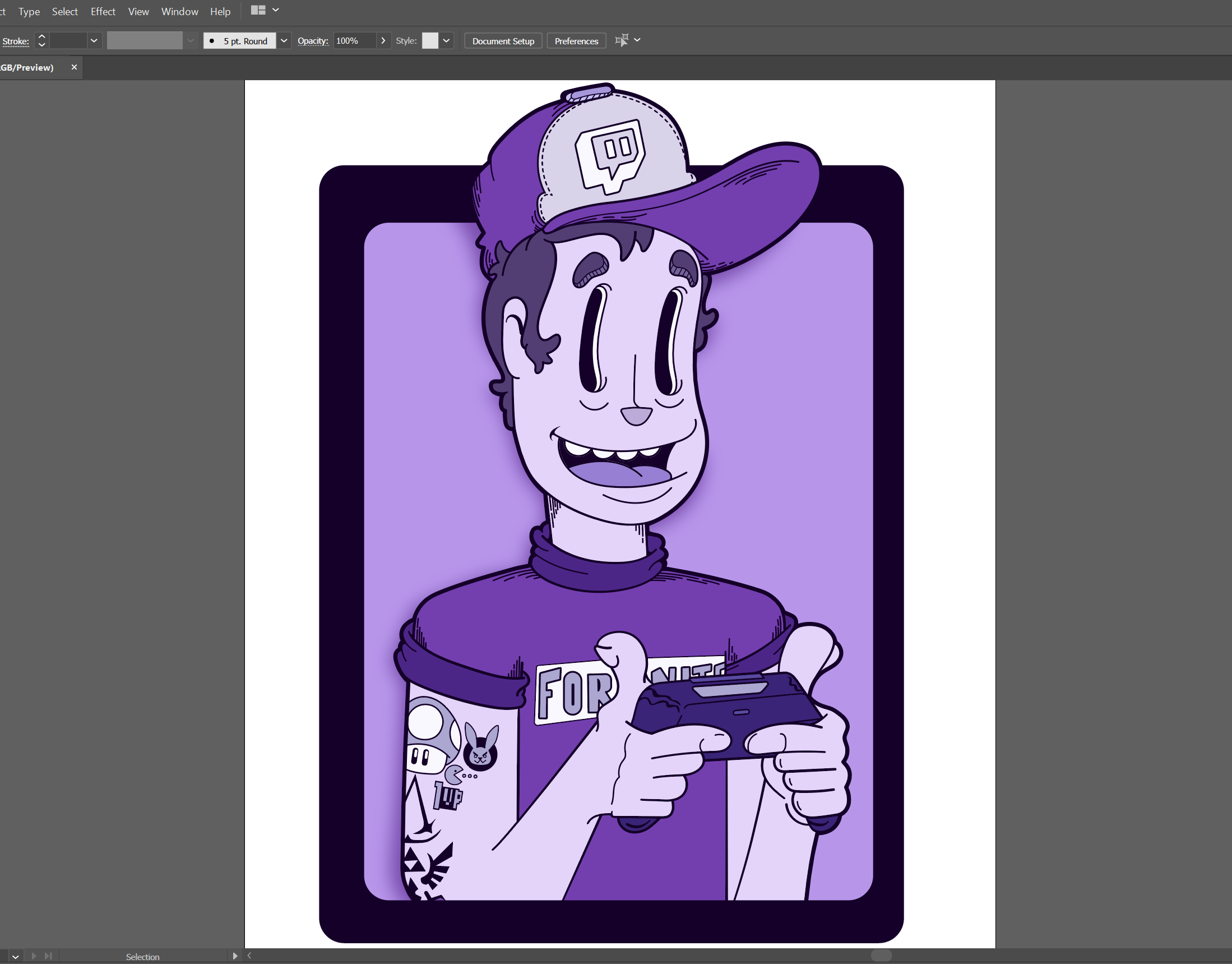The height and width of the screenshot is (964, 1232).
Task: Click the graphic Style swatch
Action: pyautogui.click(x=430, y=40)
